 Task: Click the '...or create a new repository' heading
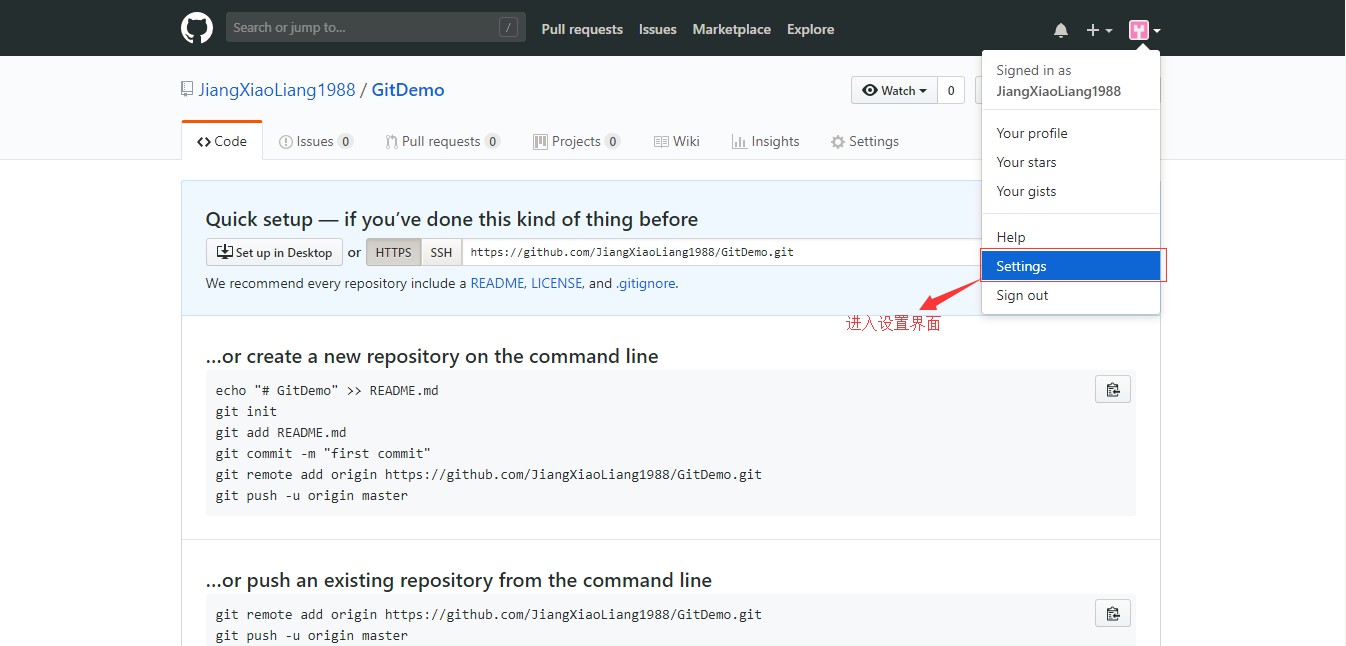432,356
